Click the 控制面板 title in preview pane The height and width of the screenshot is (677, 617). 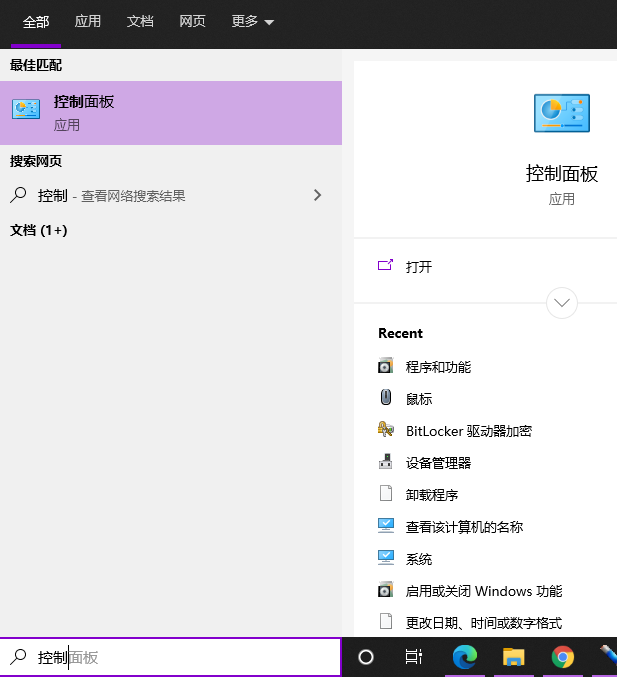(562, 174)
